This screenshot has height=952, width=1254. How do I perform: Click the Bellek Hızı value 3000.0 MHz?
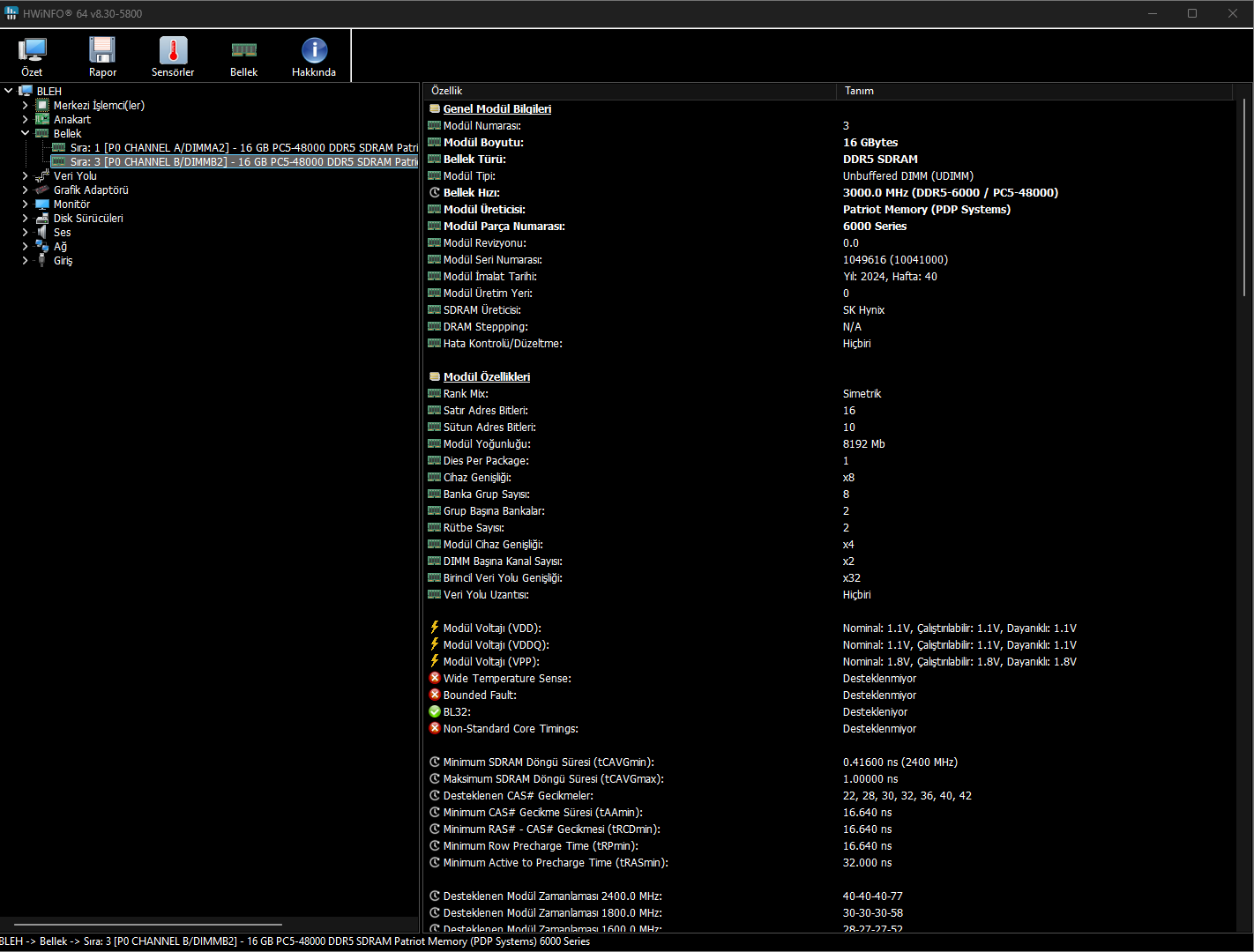pyautogui.click(x=951, y=192)
